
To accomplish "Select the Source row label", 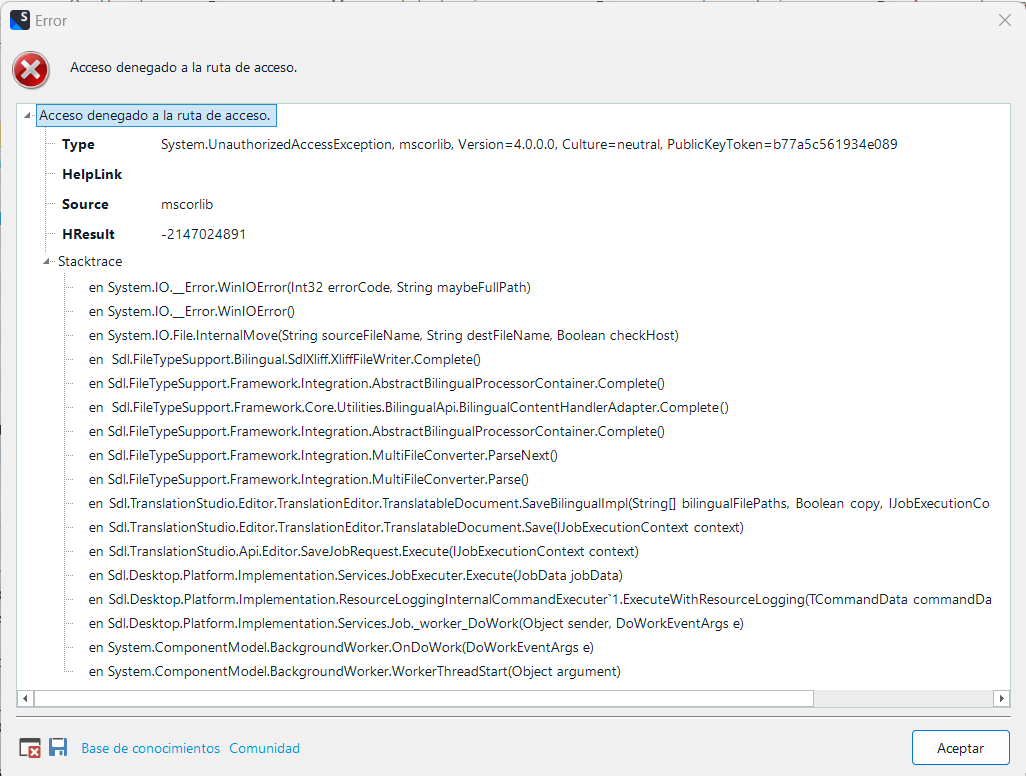I will (85, 205).
